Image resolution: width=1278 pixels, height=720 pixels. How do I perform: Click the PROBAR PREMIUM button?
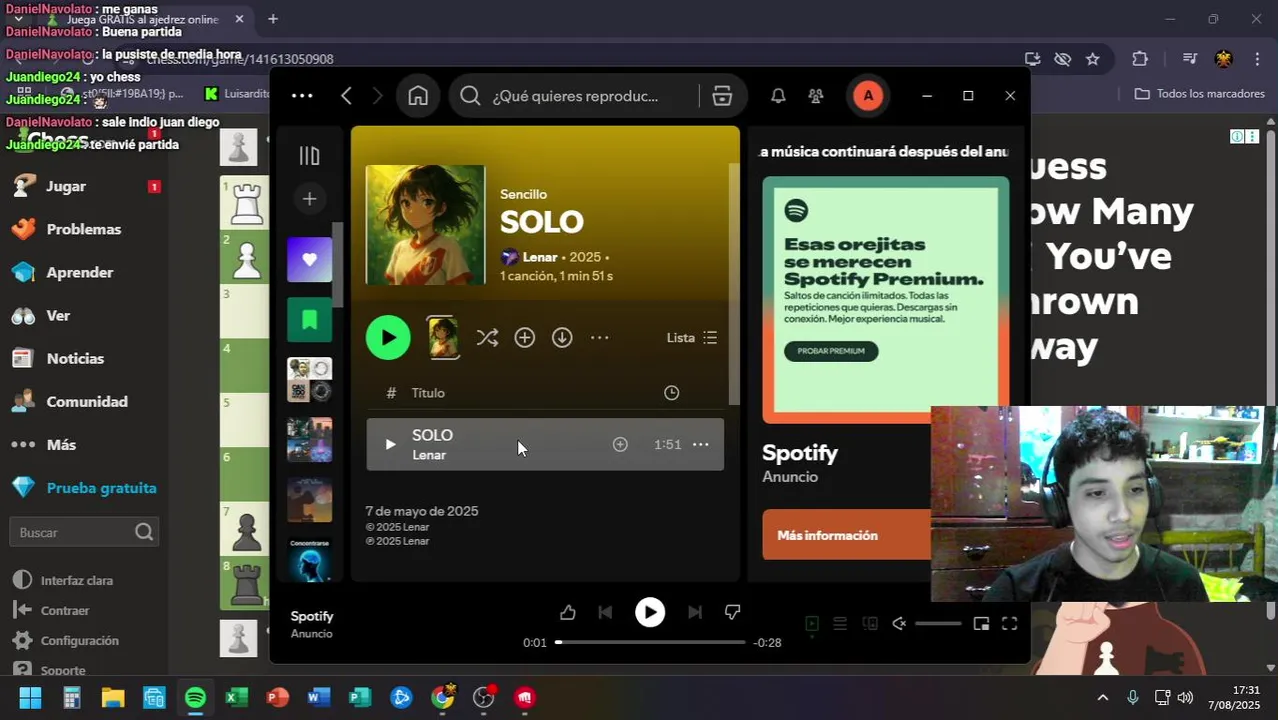coord(831,351)
